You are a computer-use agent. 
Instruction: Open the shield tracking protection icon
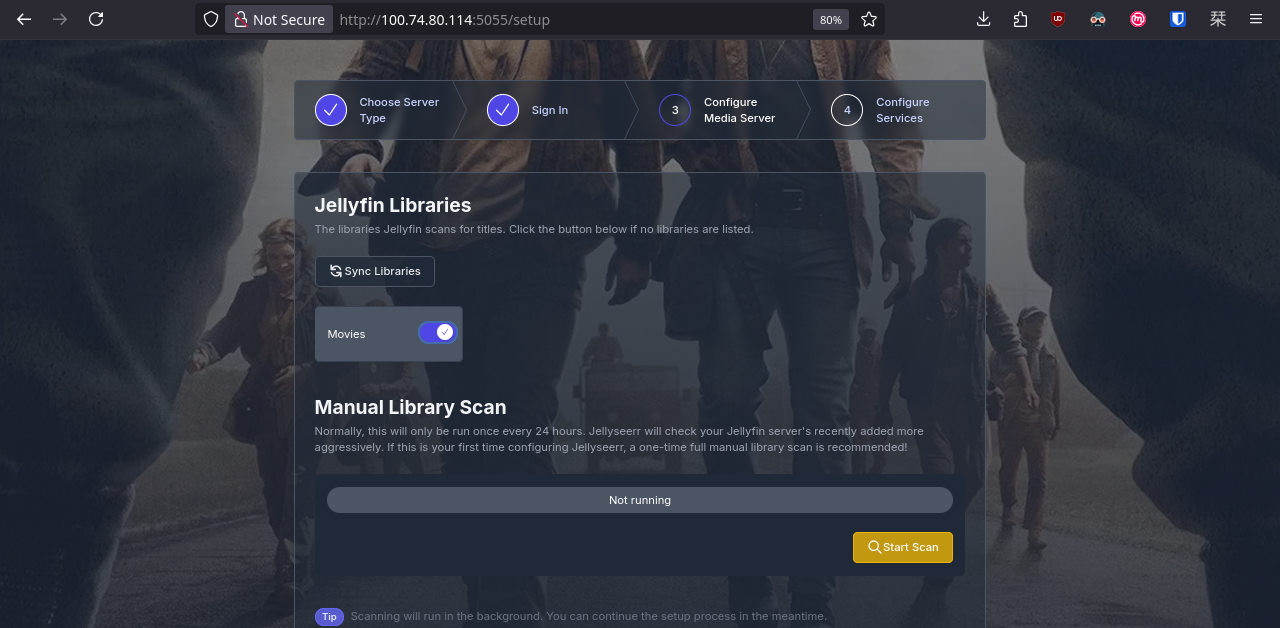[x=210, y=19]
